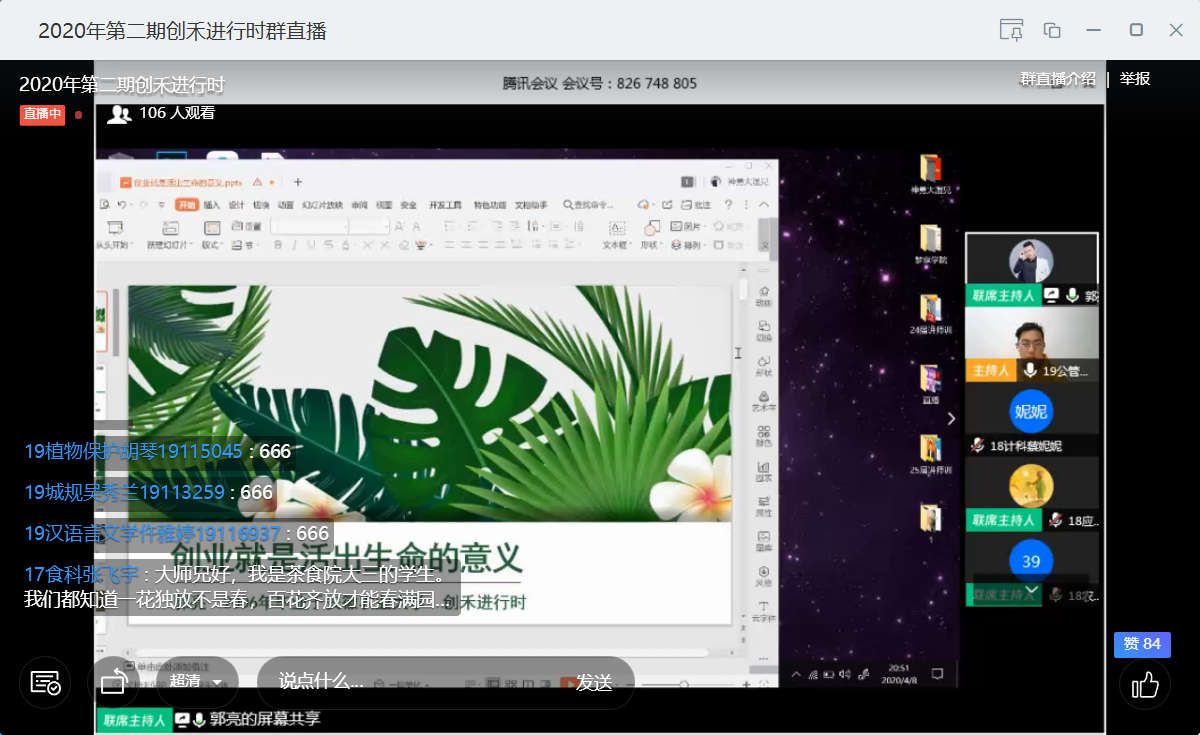Viewport: 1200px width, 735px height.
Task: Click the 举报 report link
Action: (x=1135, y=79)
